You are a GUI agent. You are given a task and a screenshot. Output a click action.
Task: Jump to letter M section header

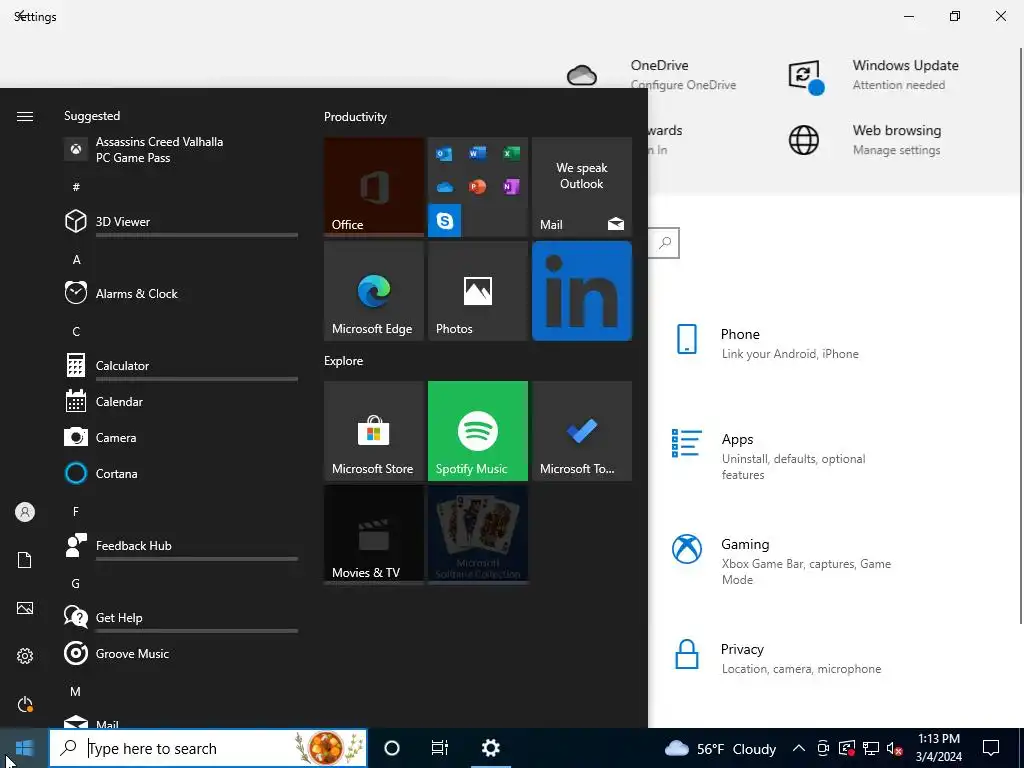pyautogui.click(x=76, y=691)
